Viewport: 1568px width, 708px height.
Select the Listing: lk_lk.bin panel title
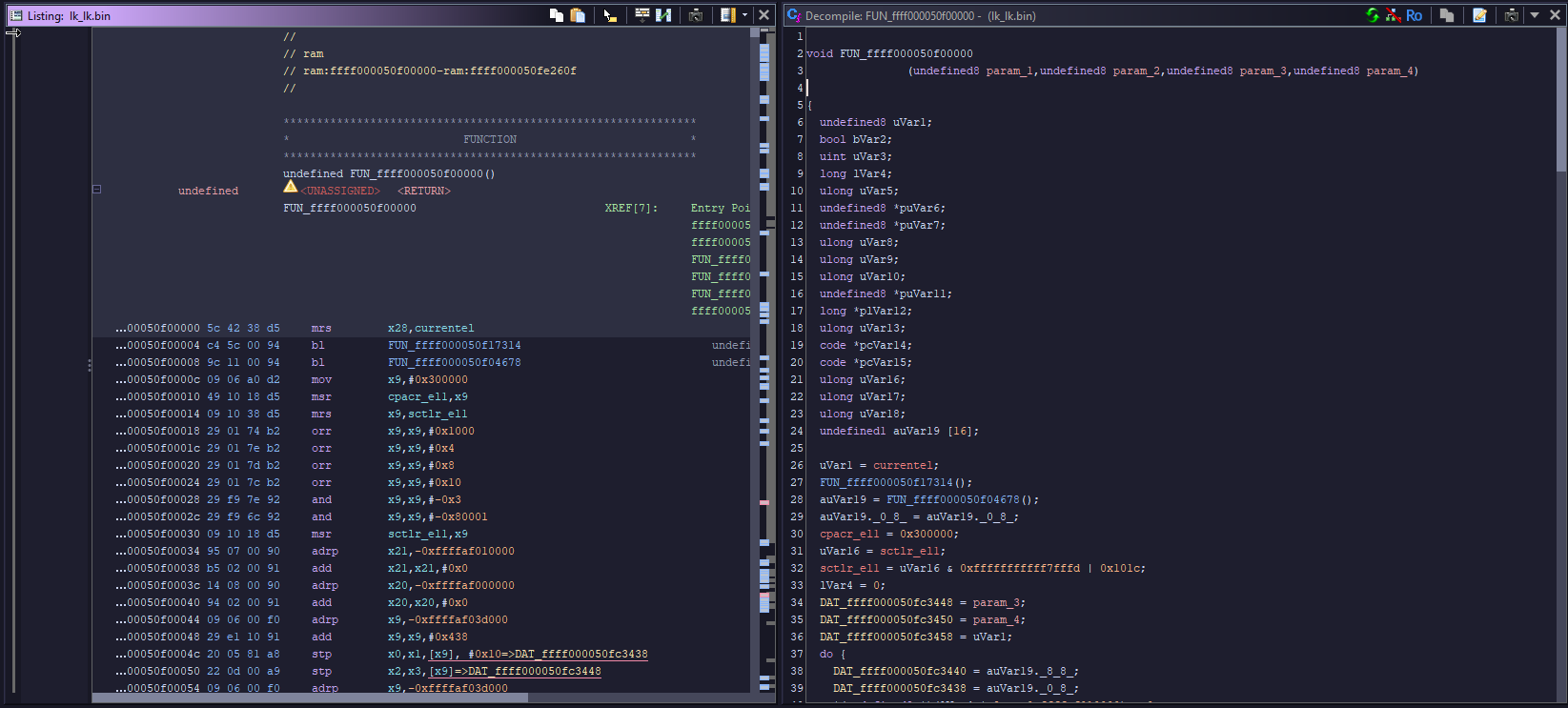69,16
